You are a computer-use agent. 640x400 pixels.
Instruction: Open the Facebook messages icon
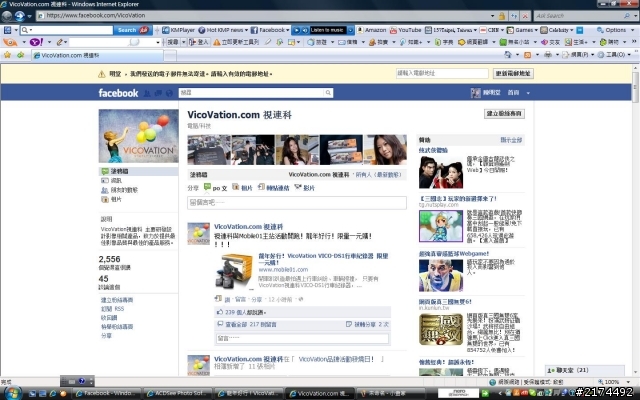click(x=158, y=93)
